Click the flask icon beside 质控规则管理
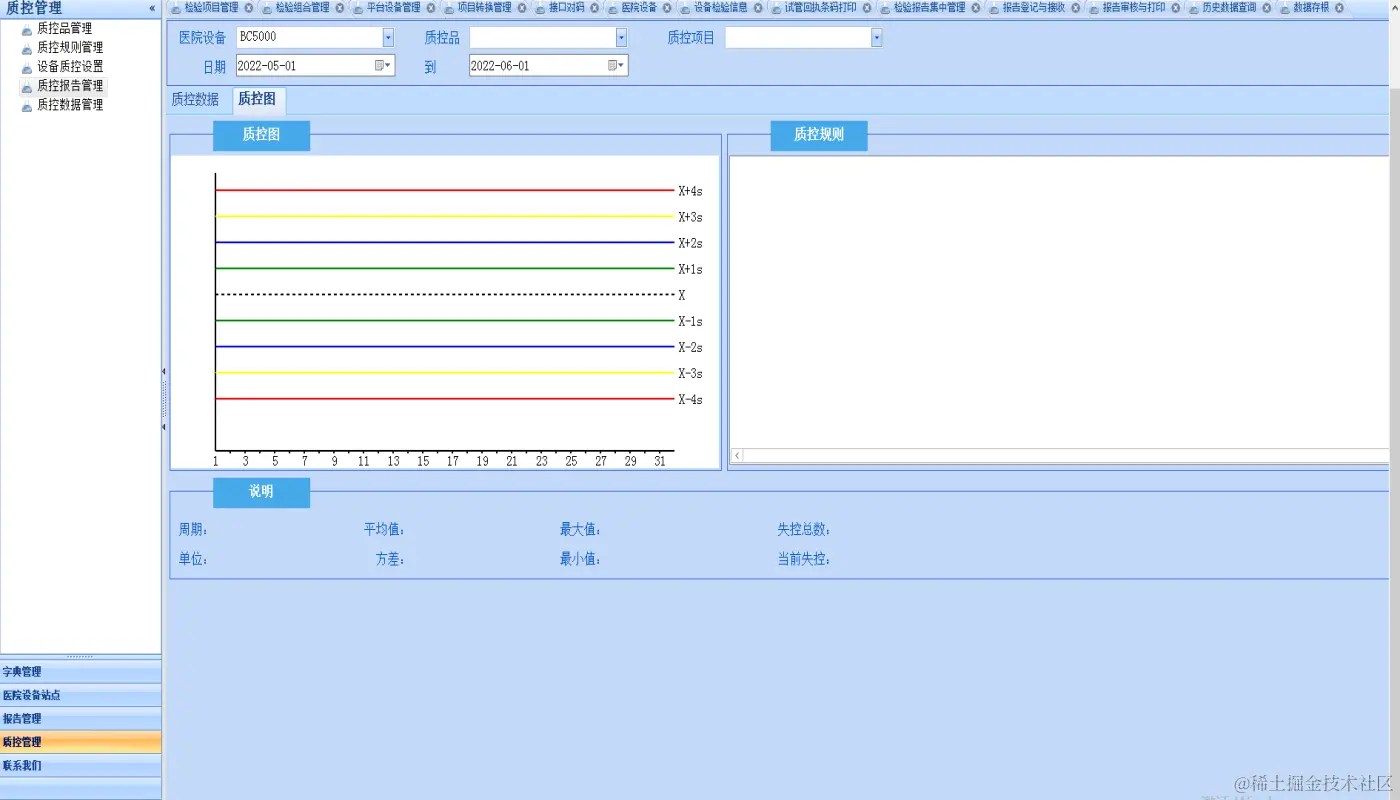Viewport: 1400px width, 800px height. tap(27, 48)
